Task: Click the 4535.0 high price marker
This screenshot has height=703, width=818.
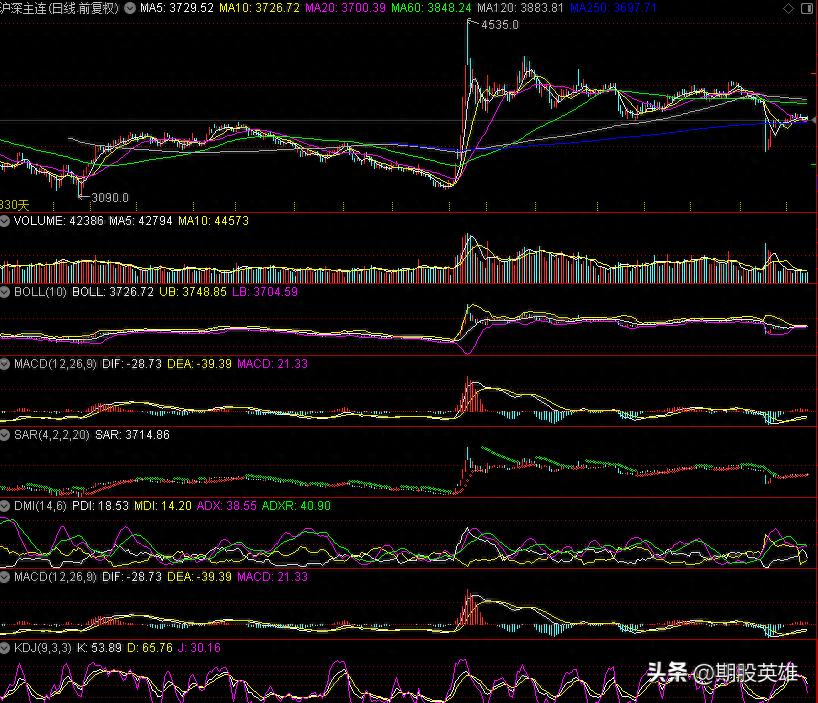Action: 499,25
